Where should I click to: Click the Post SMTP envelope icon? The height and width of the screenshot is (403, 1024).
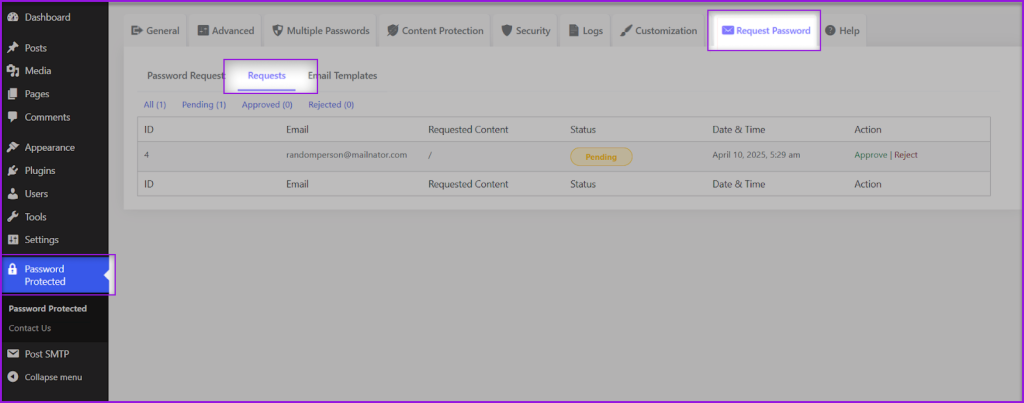12,354
